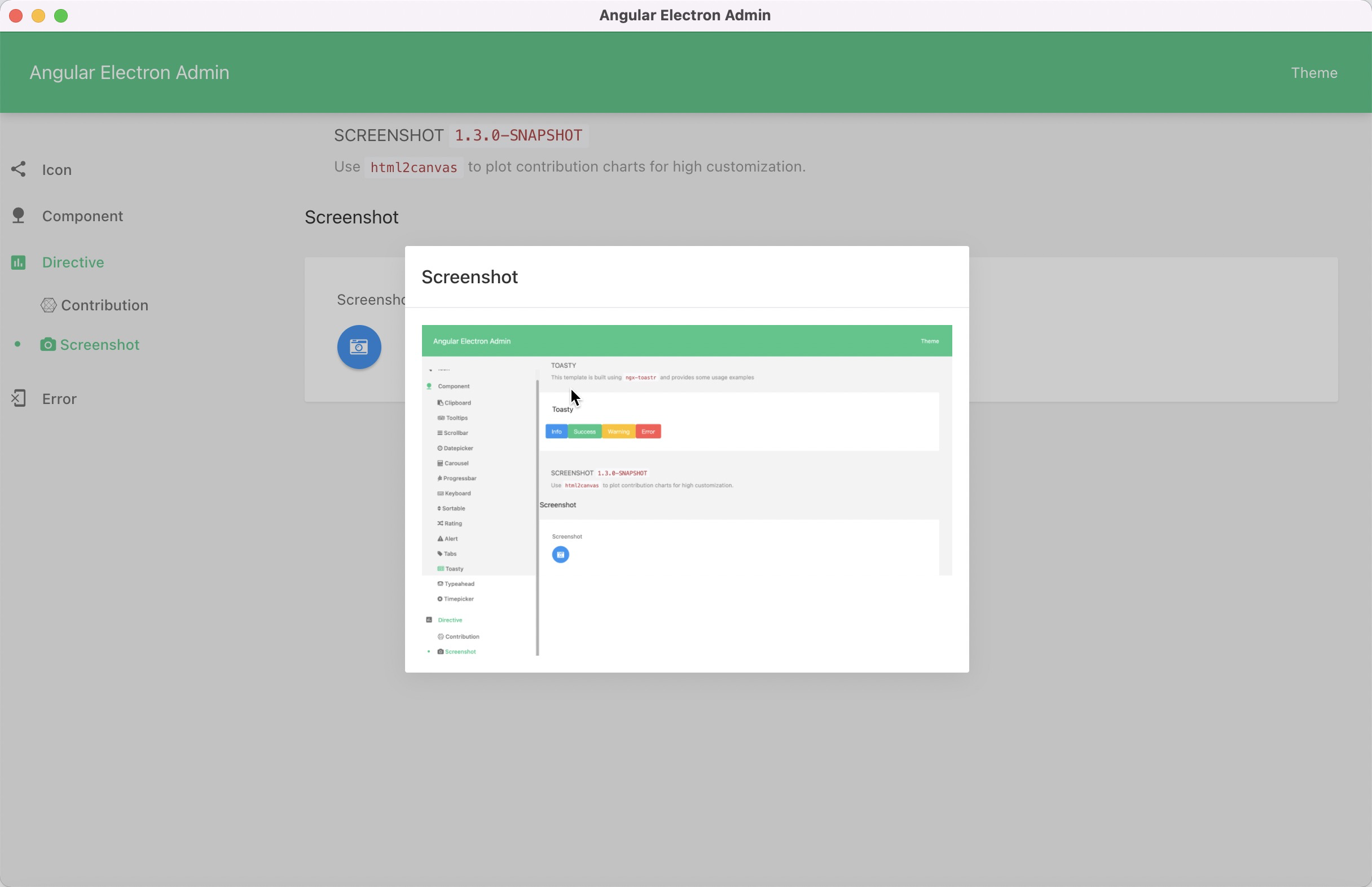Select the Contribution sidebar icon
Viewport: 1372px width, 887px height.
point(48,305)
